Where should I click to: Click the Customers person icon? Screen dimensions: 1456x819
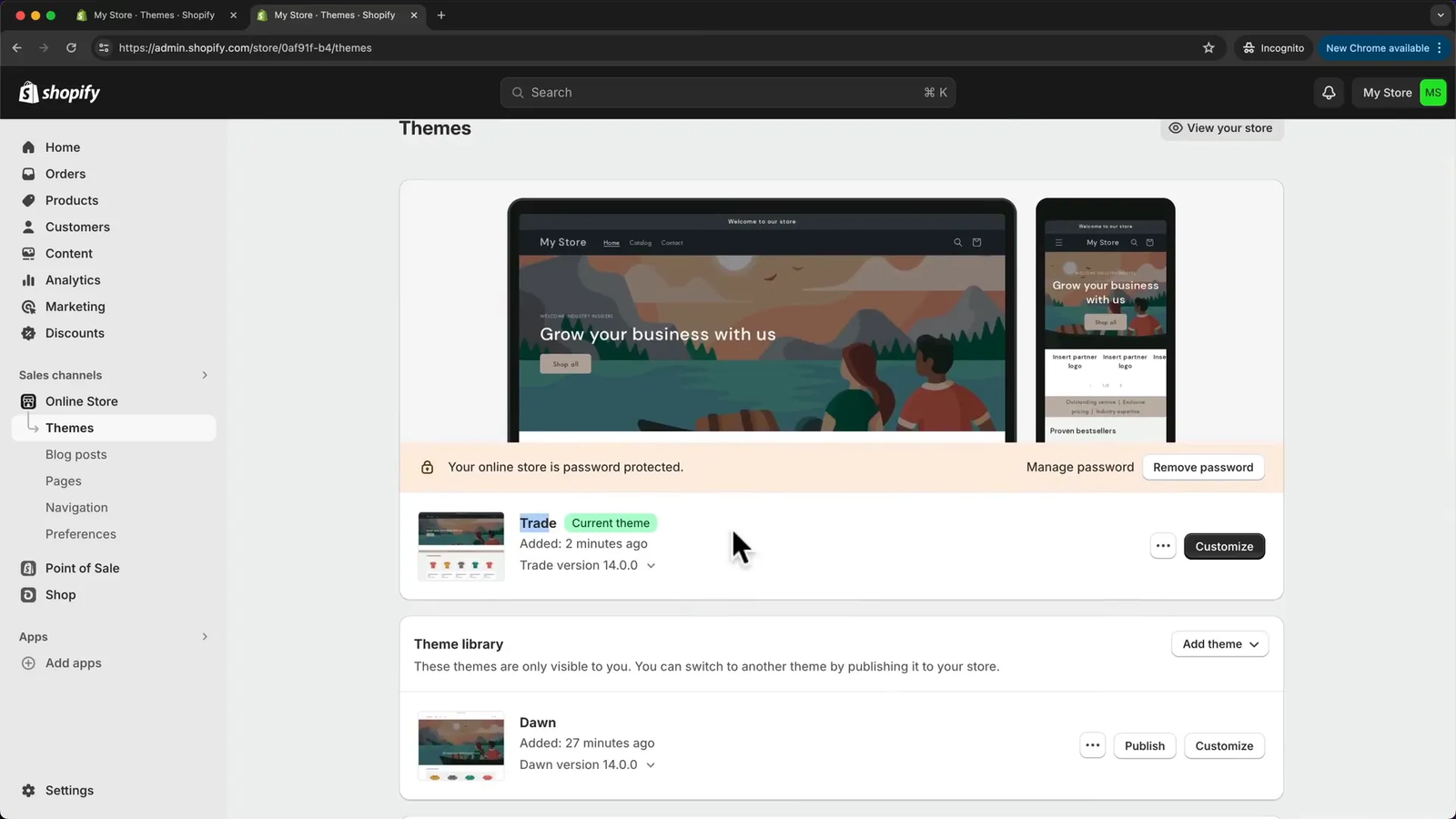click(28, 227)
